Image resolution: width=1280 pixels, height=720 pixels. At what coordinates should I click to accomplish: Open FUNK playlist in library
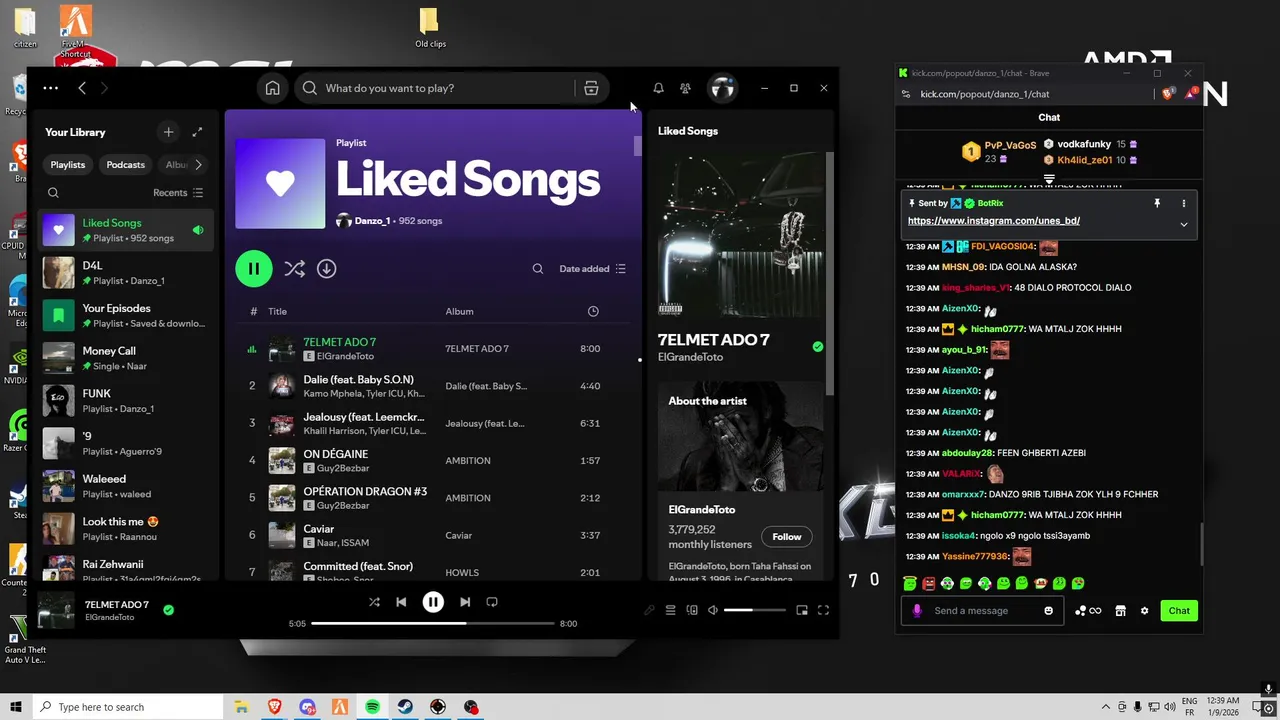coord(125,401)
